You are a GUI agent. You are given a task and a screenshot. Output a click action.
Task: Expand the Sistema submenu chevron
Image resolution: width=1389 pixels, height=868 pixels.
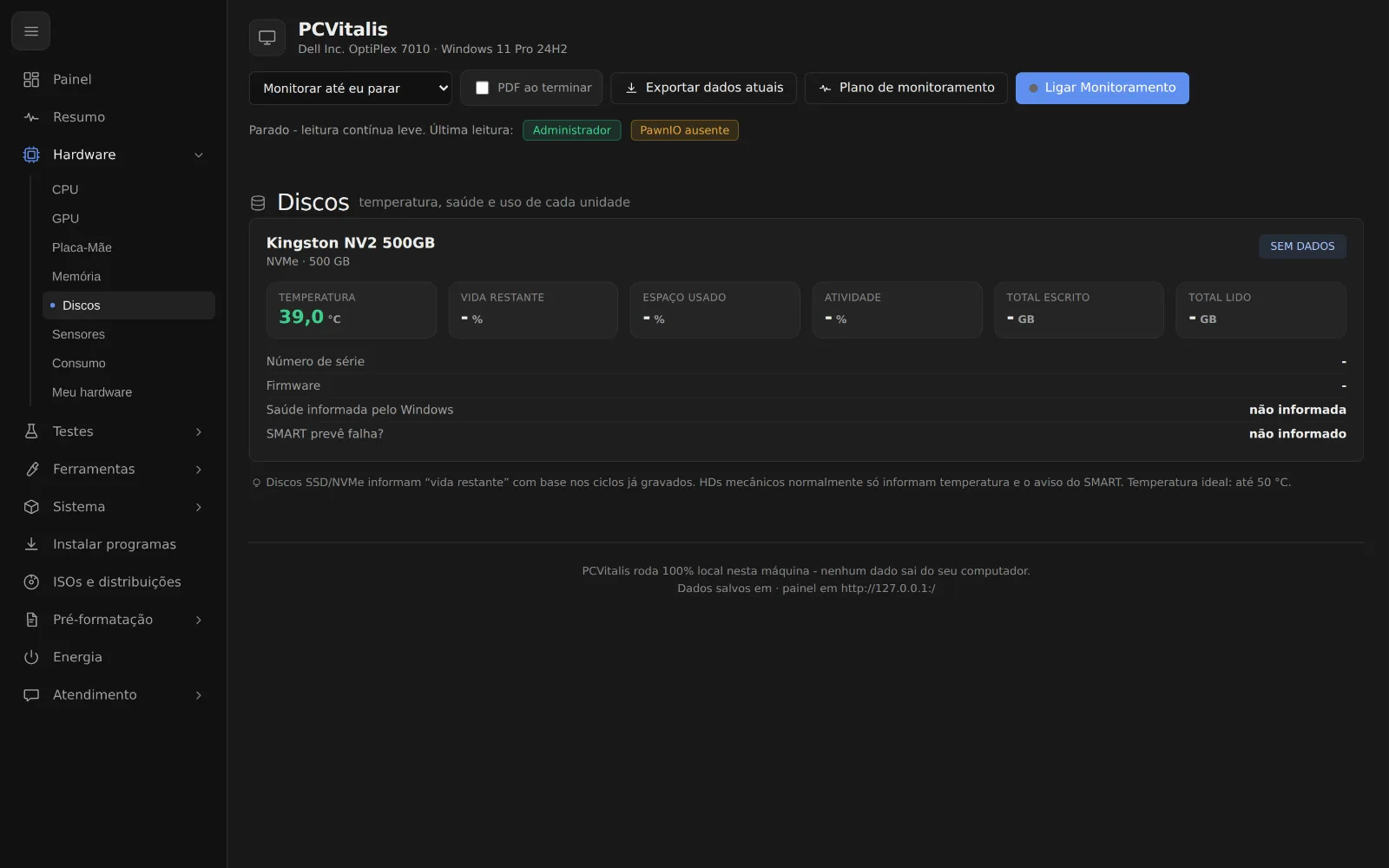(199, 507)
